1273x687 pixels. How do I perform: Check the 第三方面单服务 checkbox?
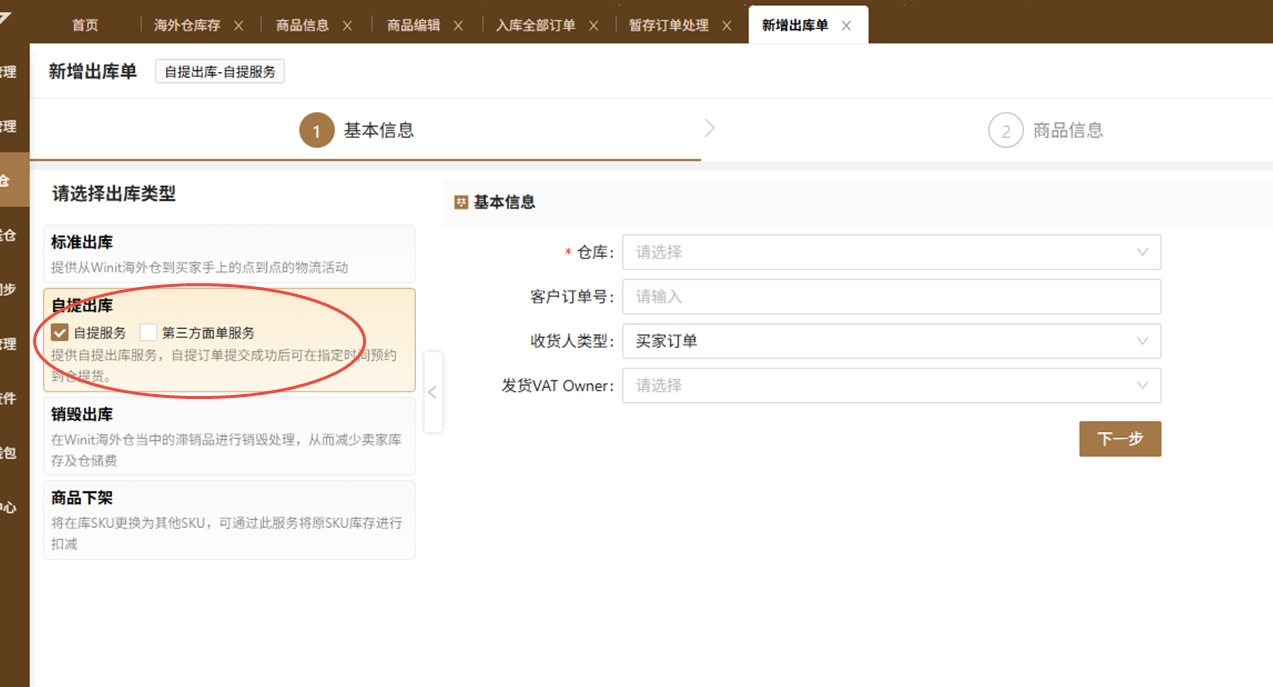pos(148,333)
